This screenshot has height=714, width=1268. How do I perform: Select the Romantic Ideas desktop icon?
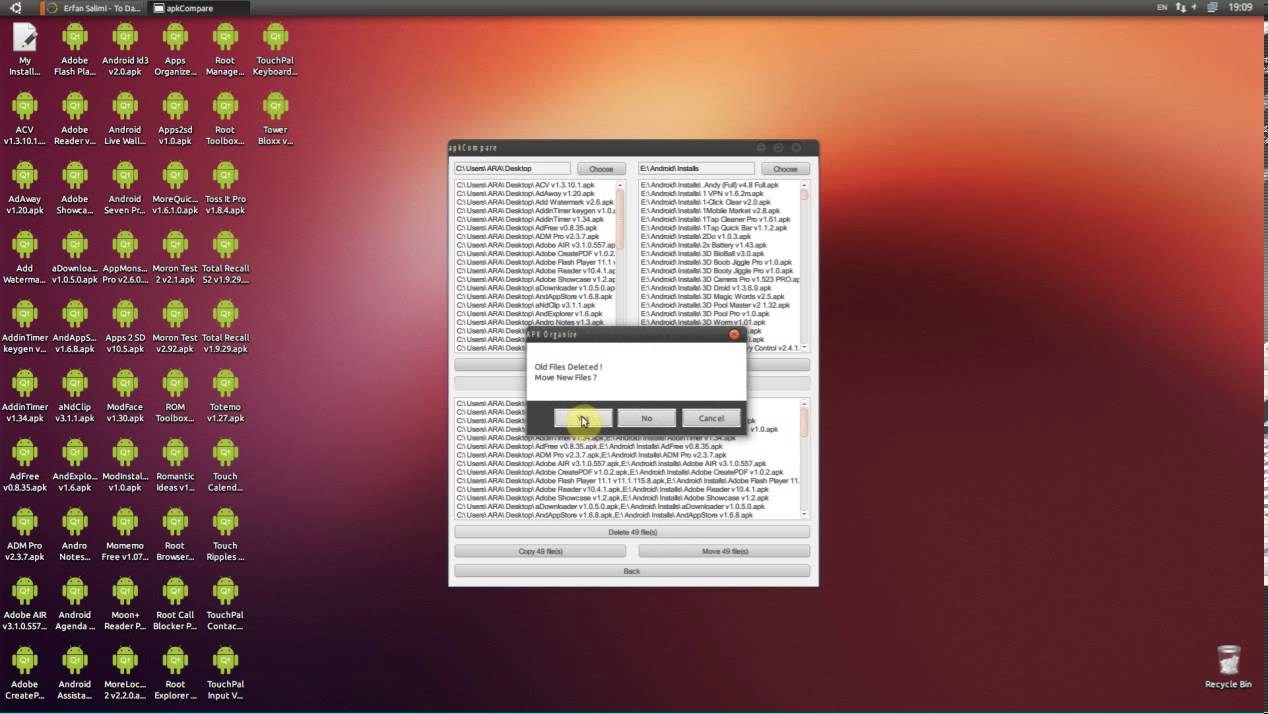click(x=175, y=466)
